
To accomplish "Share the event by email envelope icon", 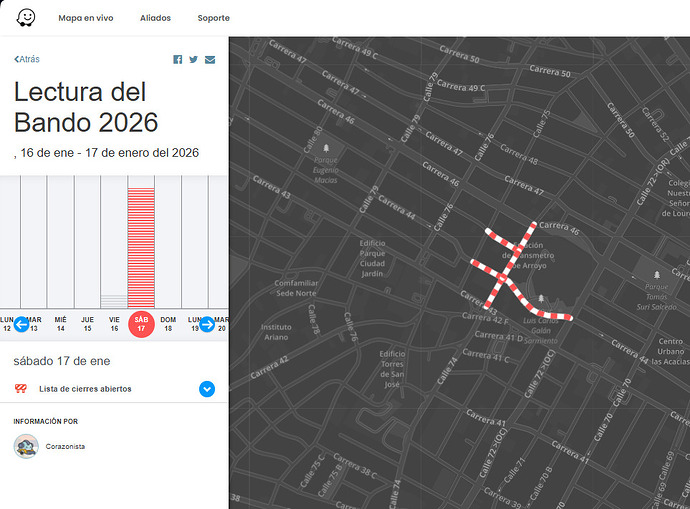I will pos(210,60).
